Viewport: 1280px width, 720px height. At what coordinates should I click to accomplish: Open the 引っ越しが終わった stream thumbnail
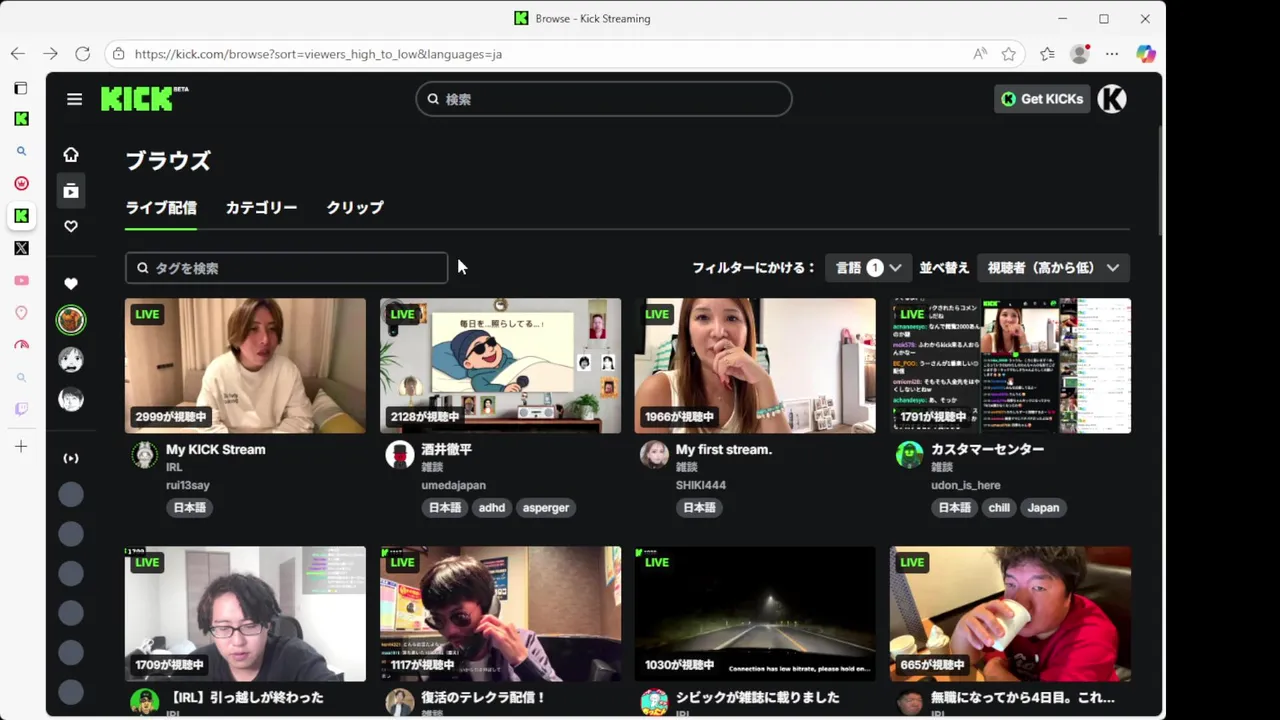(x=245, y=614)
